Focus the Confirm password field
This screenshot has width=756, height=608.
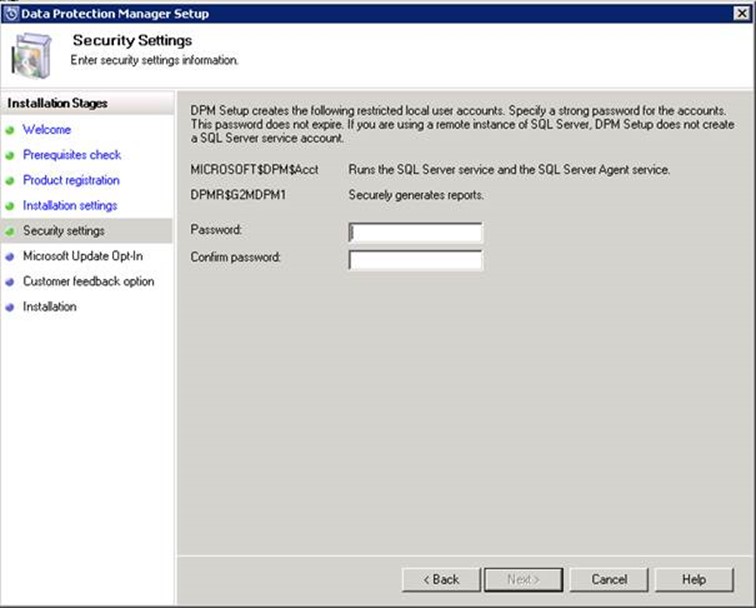click(415, 260)
